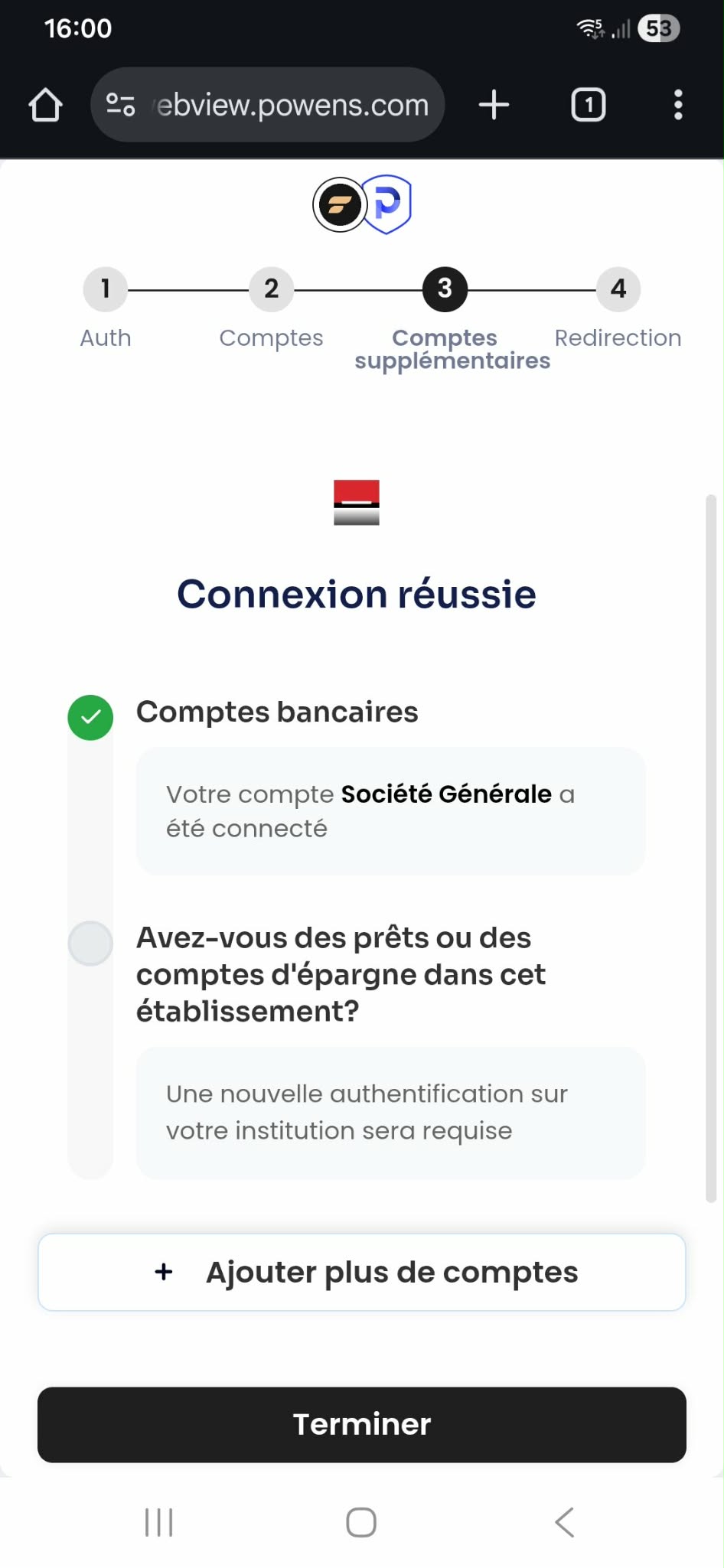
Task: Click the page's vertical scrollbar
Action: click(x=711, y=848)
